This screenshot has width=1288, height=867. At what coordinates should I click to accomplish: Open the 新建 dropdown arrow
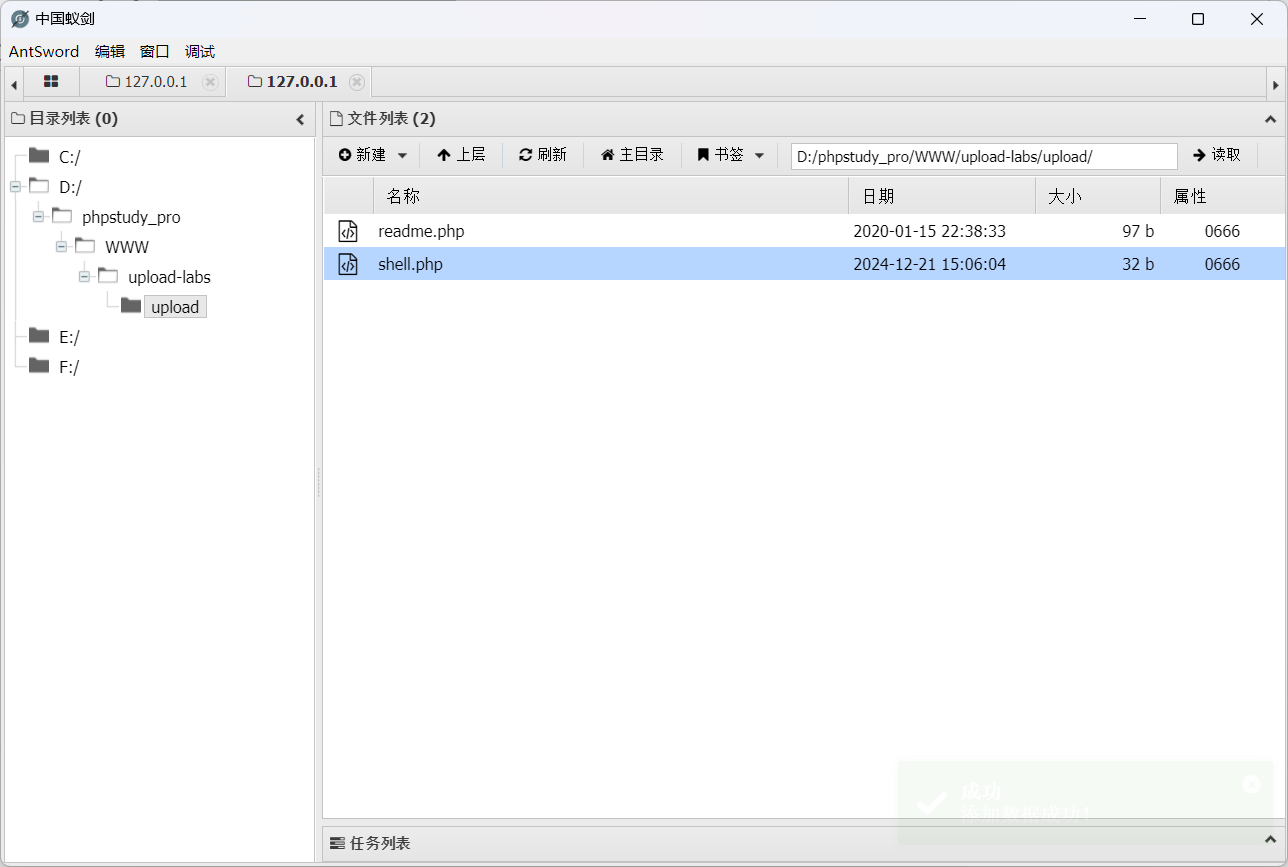pos(402,155)
